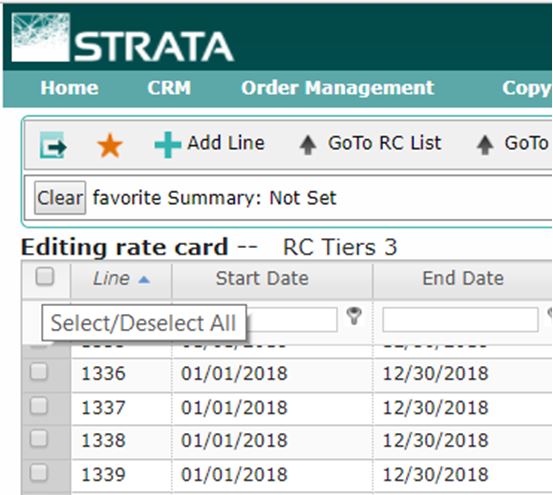Click Start Date 01/01/2018 in row 1337

(234, 408)
